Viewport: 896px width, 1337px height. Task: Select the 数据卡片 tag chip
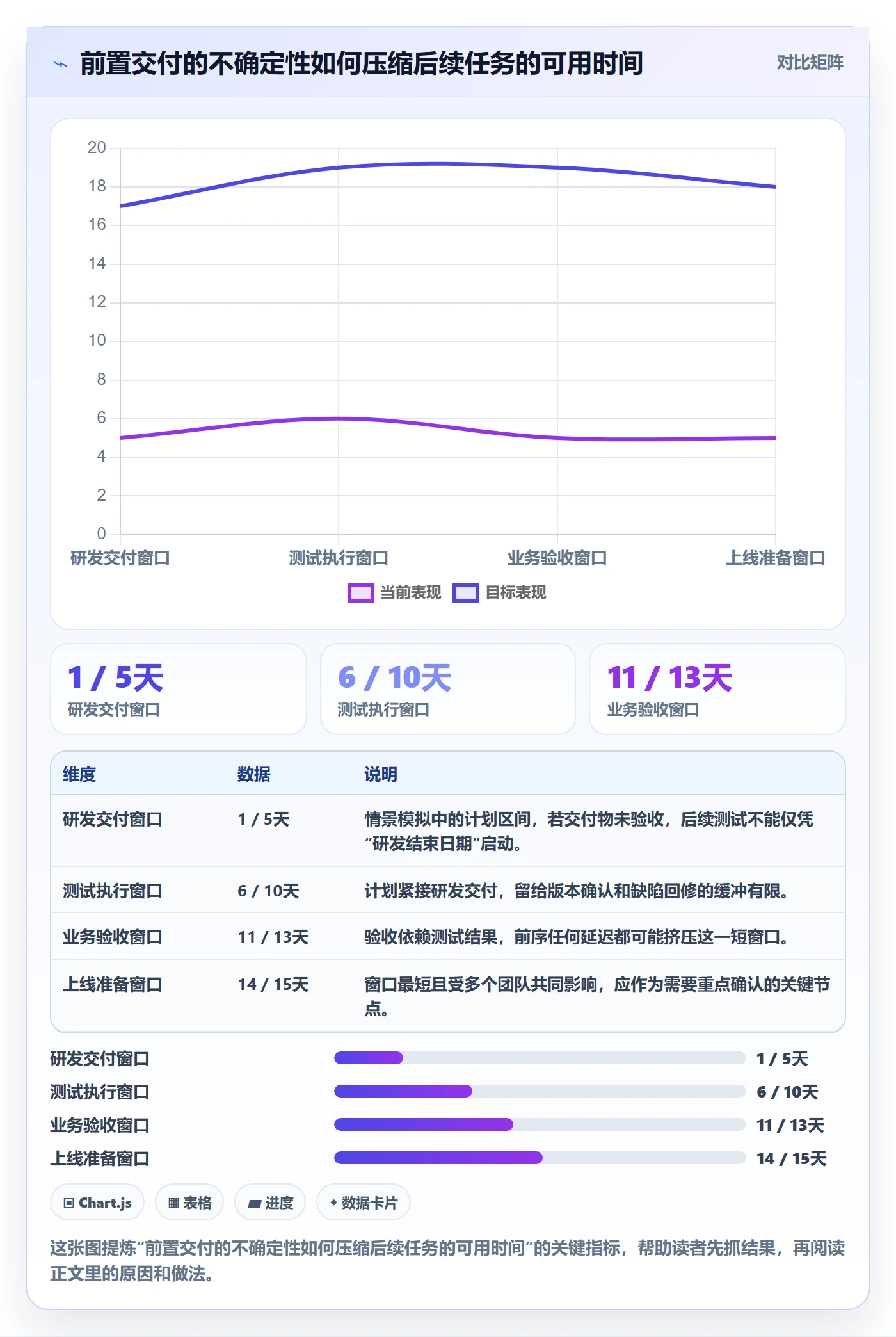point(364,1203)
